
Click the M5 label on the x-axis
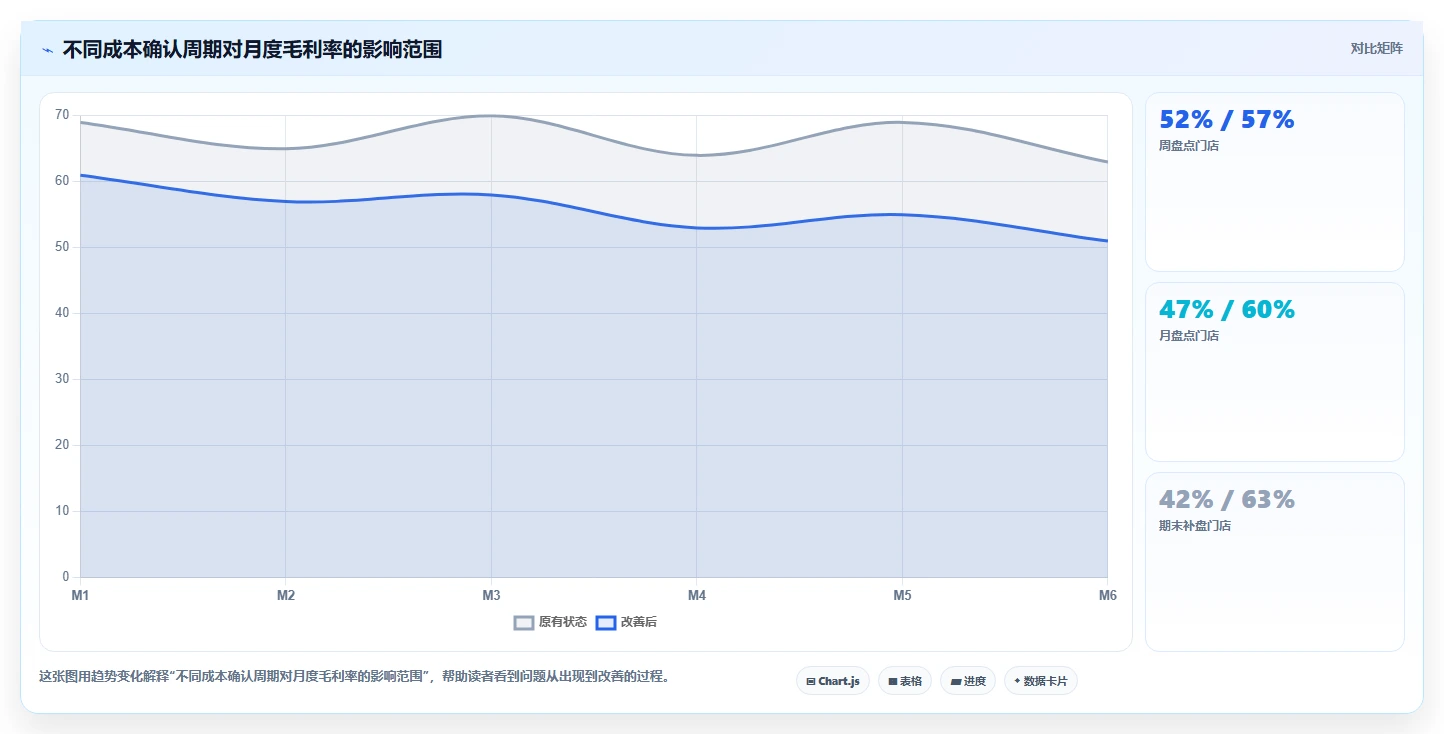click(902, 596)
